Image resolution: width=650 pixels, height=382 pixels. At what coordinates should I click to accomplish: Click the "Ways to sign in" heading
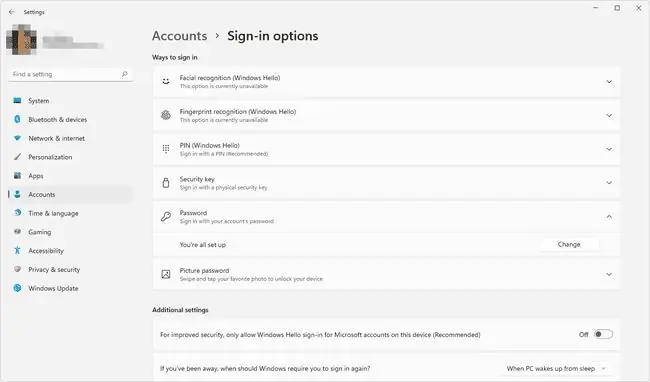[x=175, y=57]
